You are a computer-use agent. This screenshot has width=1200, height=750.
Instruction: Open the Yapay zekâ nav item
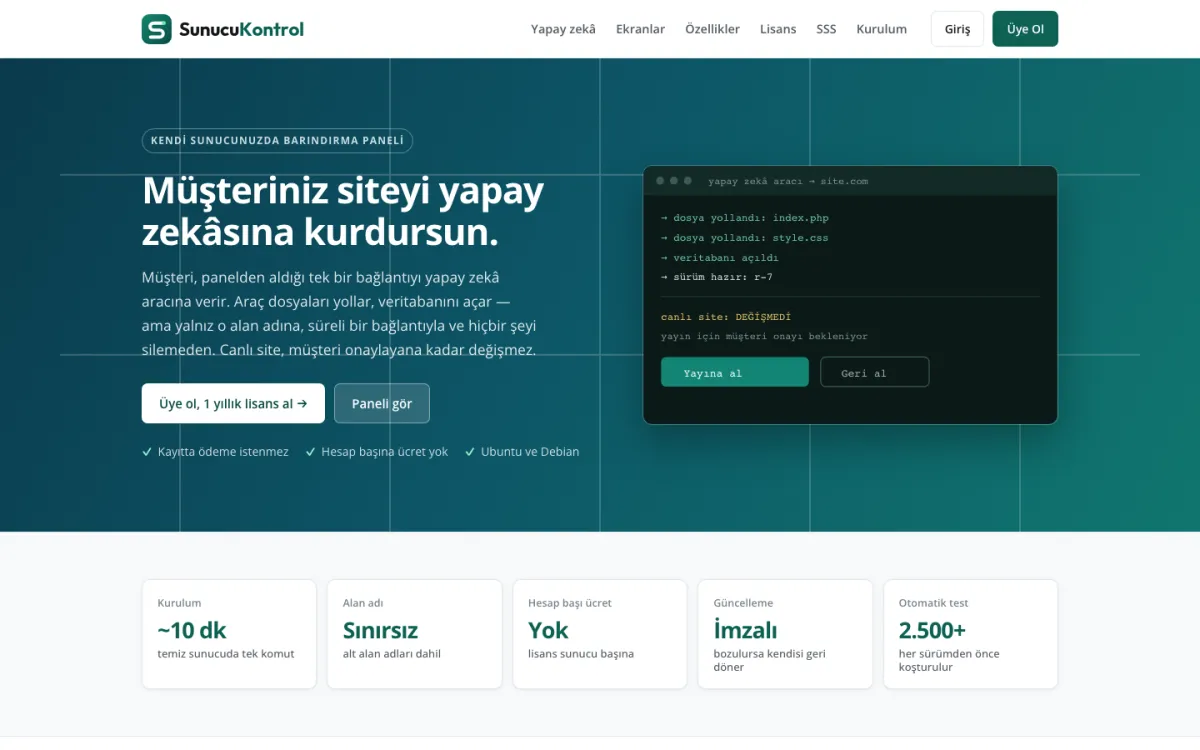[x=563, y=29]
